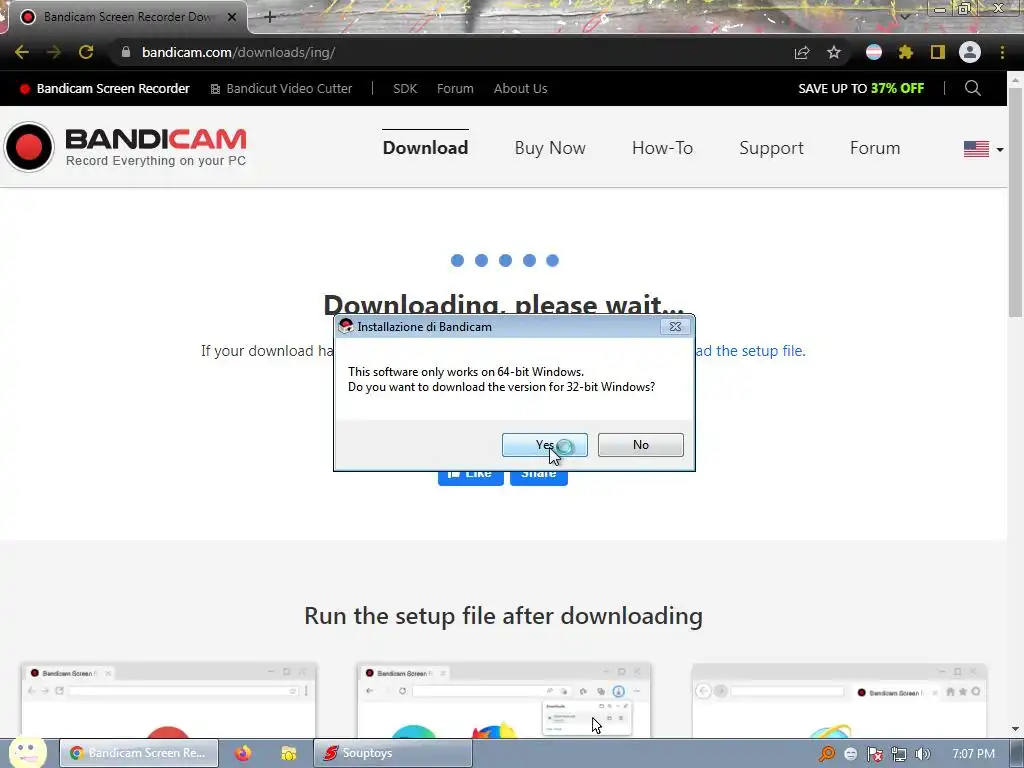Go back with the browser back arrow

22,52
